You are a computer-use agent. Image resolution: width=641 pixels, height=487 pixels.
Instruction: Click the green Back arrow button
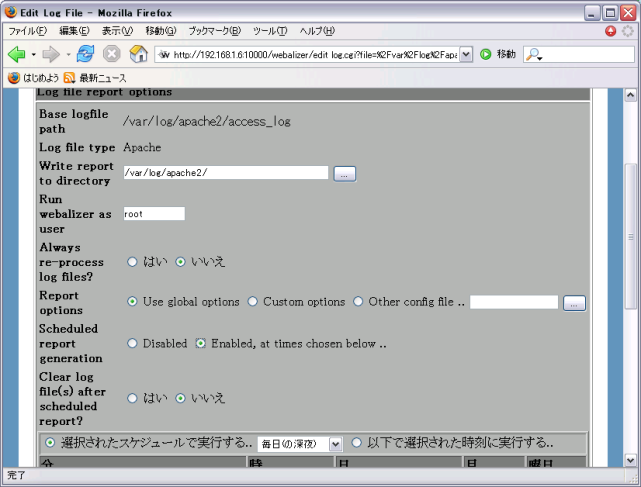[16, 54]
